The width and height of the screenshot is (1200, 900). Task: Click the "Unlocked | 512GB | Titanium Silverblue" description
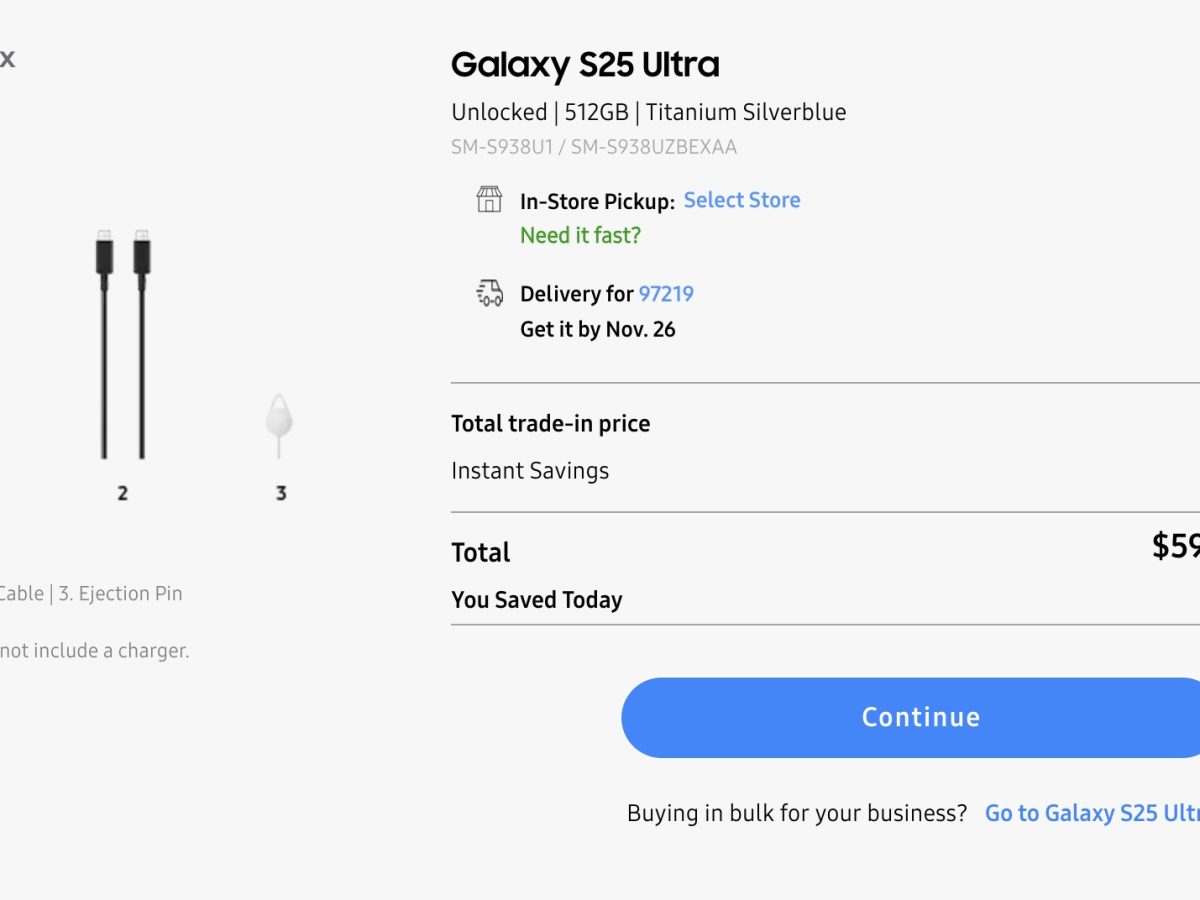648,112
